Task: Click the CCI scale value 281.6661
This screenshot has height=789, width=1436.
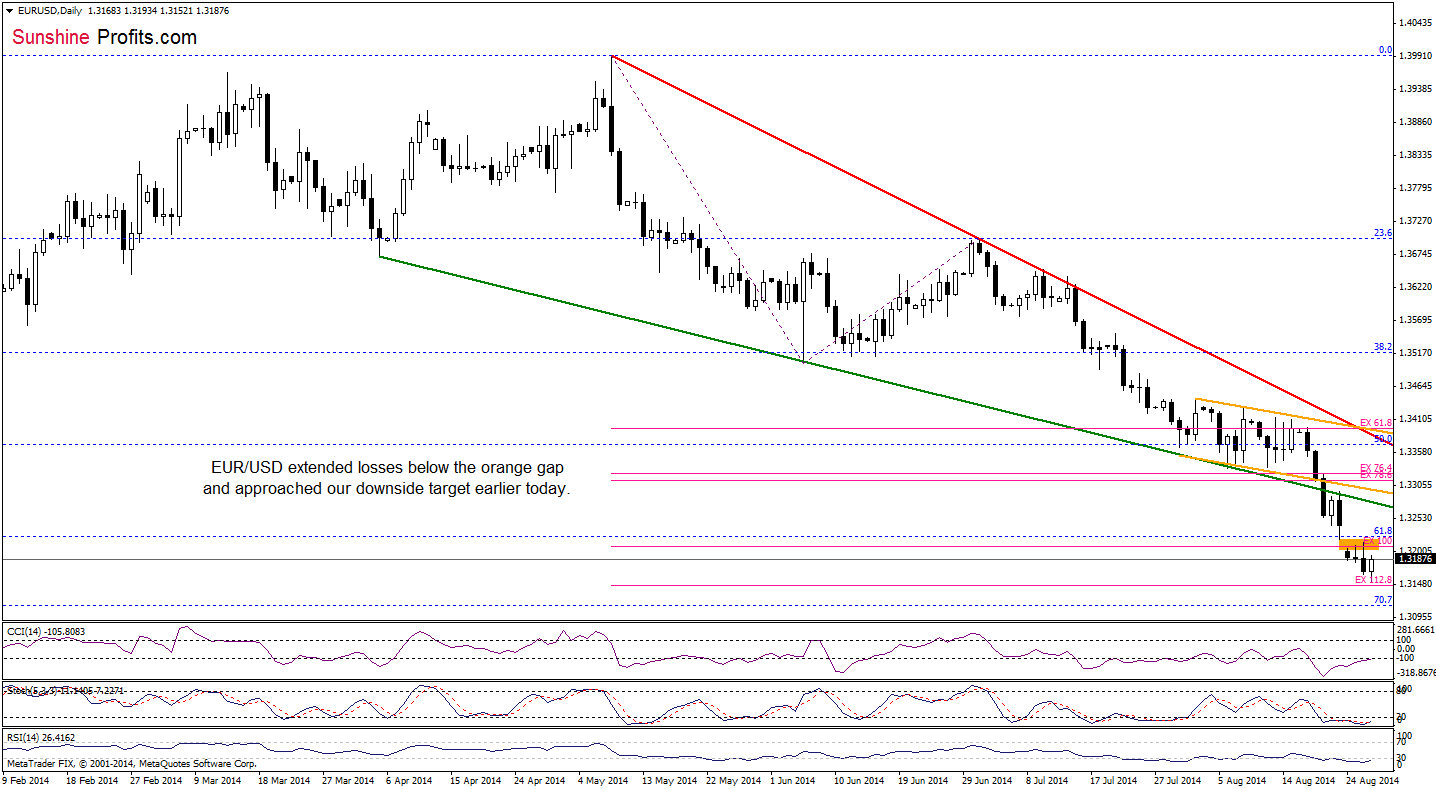Action: [1416, 629]
